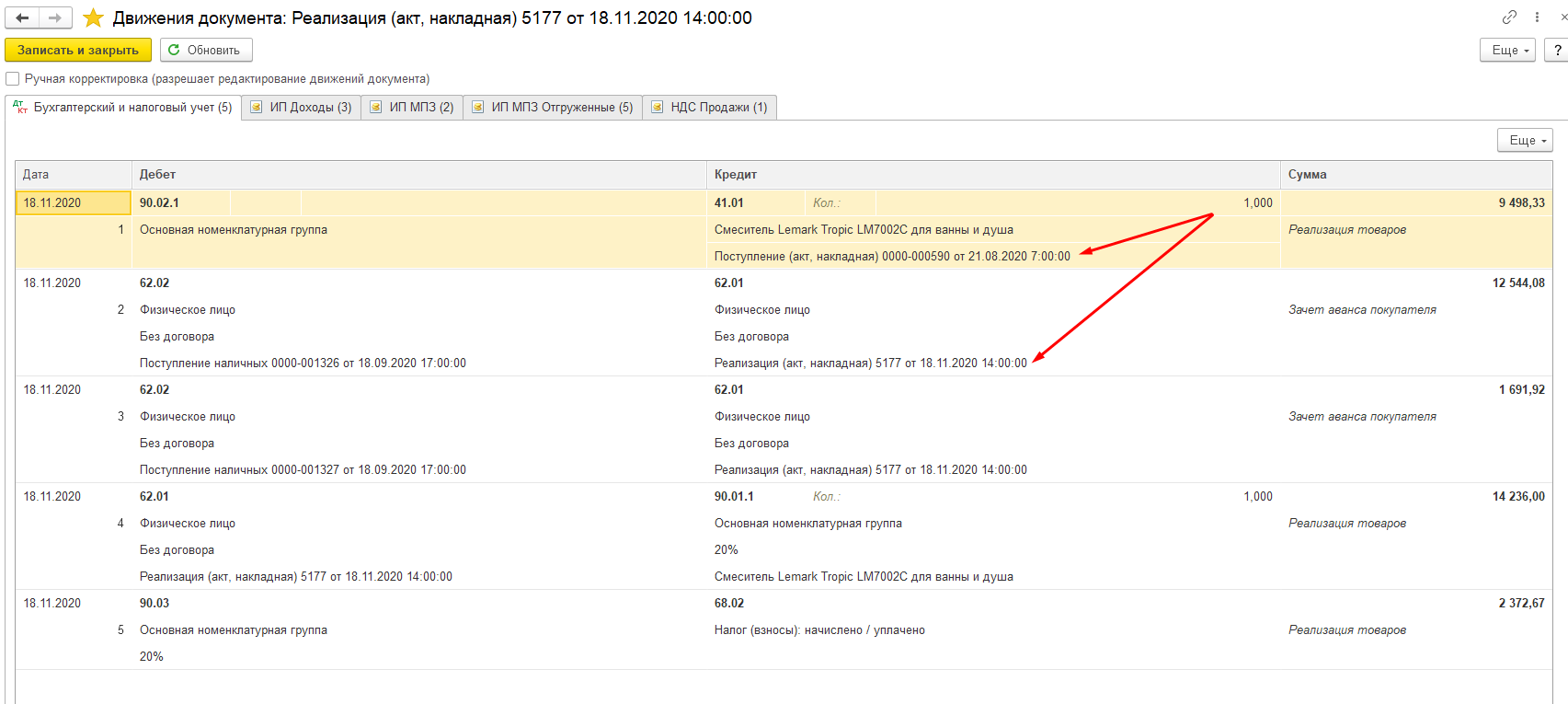The height and width of the screenshot is (704, 1568).
Task: Open the ИП МПЗ (2) tab
Action: [x=412, y=108]
